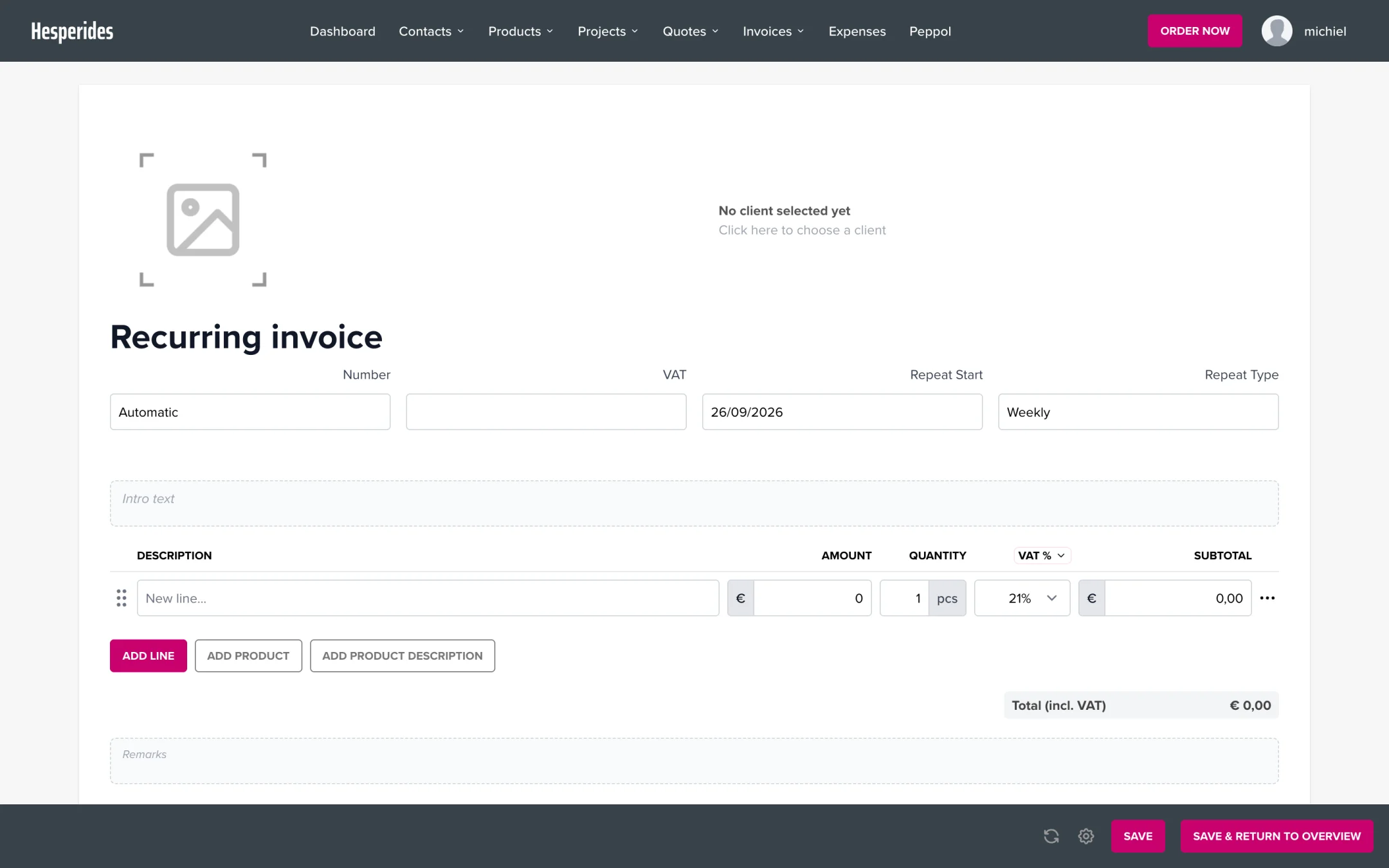Click ADD PRODUCT DESCRIPTION button

403,656
